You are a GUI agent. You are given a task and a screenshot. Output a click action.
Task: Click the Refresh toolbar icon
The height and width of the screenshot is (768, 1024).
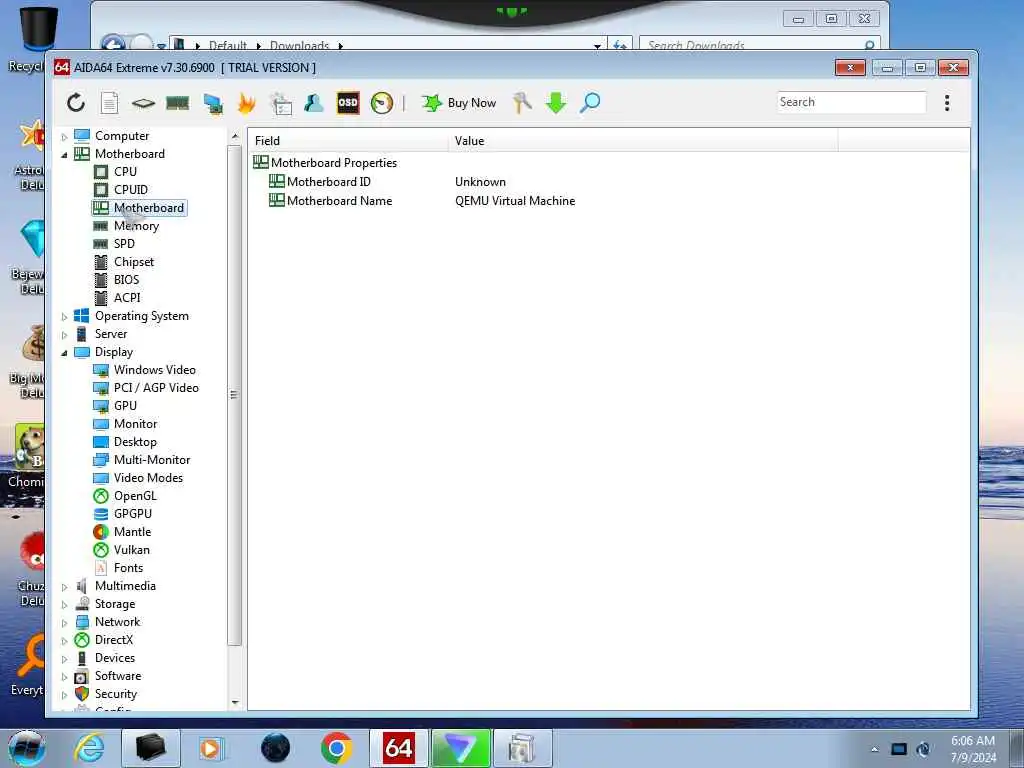coord(76,103)
